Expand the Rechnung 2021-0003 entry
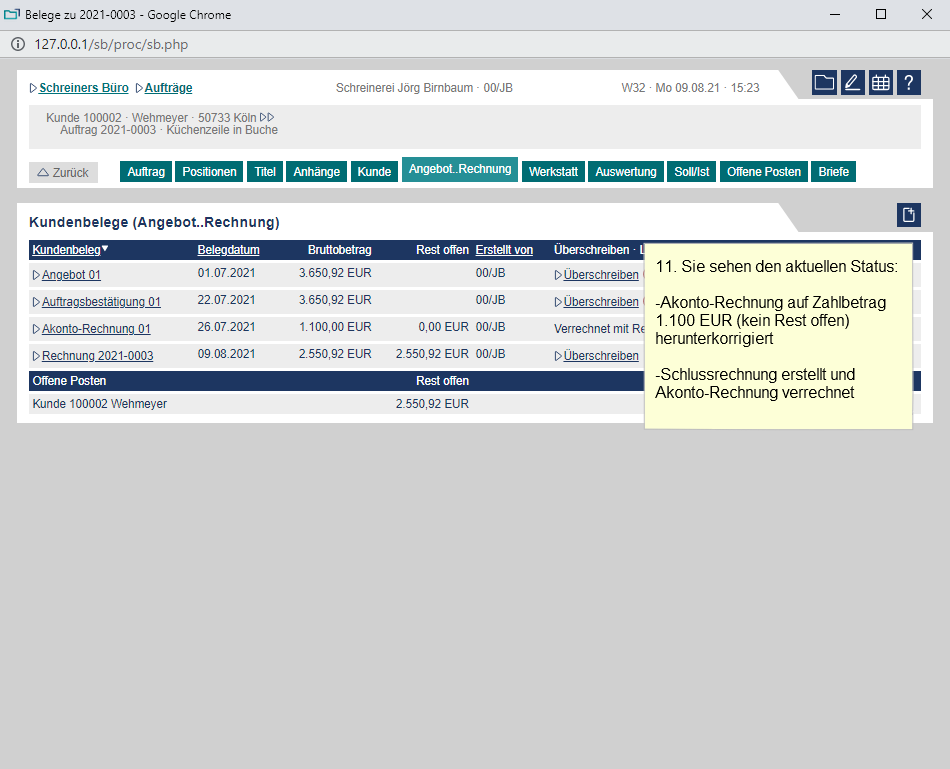 pos(36,356)
